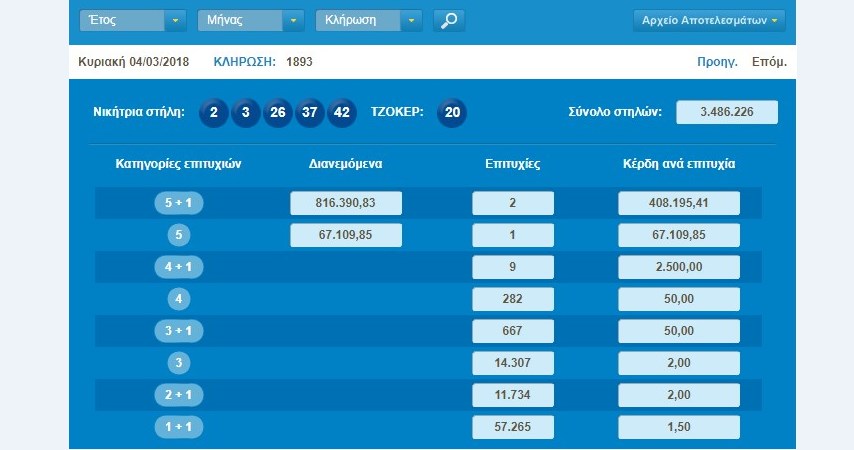Screen dimensions: 854x450
Task: Click the Κέρδη ανά επιτυχία column header
Action: (x=679, y=164)
